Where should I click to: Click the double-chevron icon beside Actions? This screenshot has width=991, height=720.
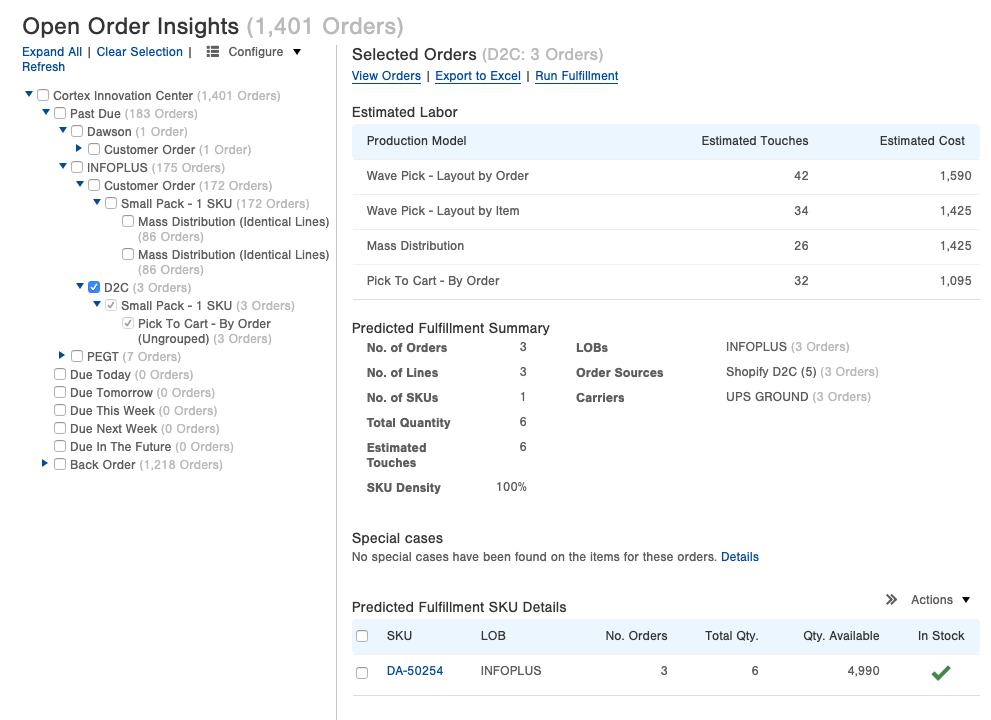click(891, 600)
